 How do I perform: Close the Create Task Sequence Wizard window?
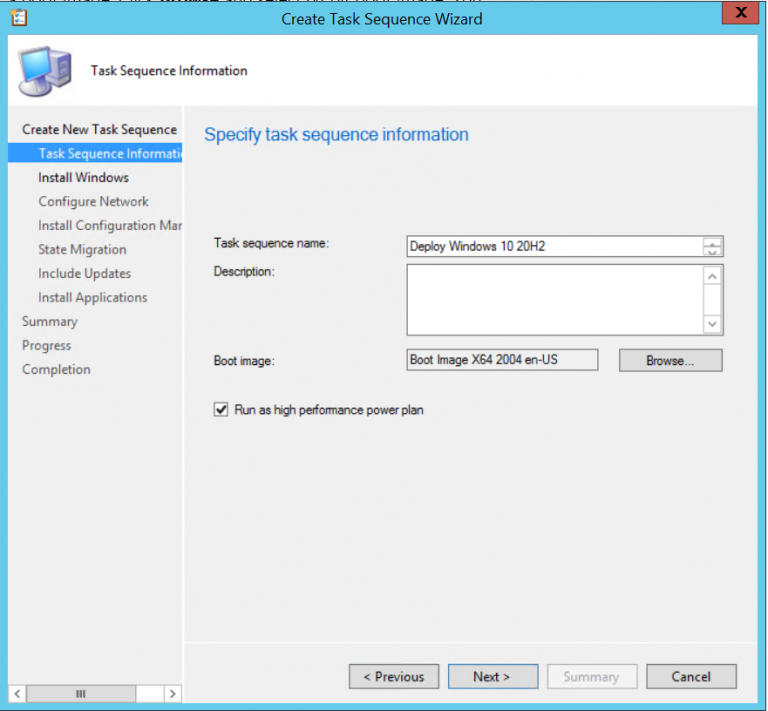[737, 15]
